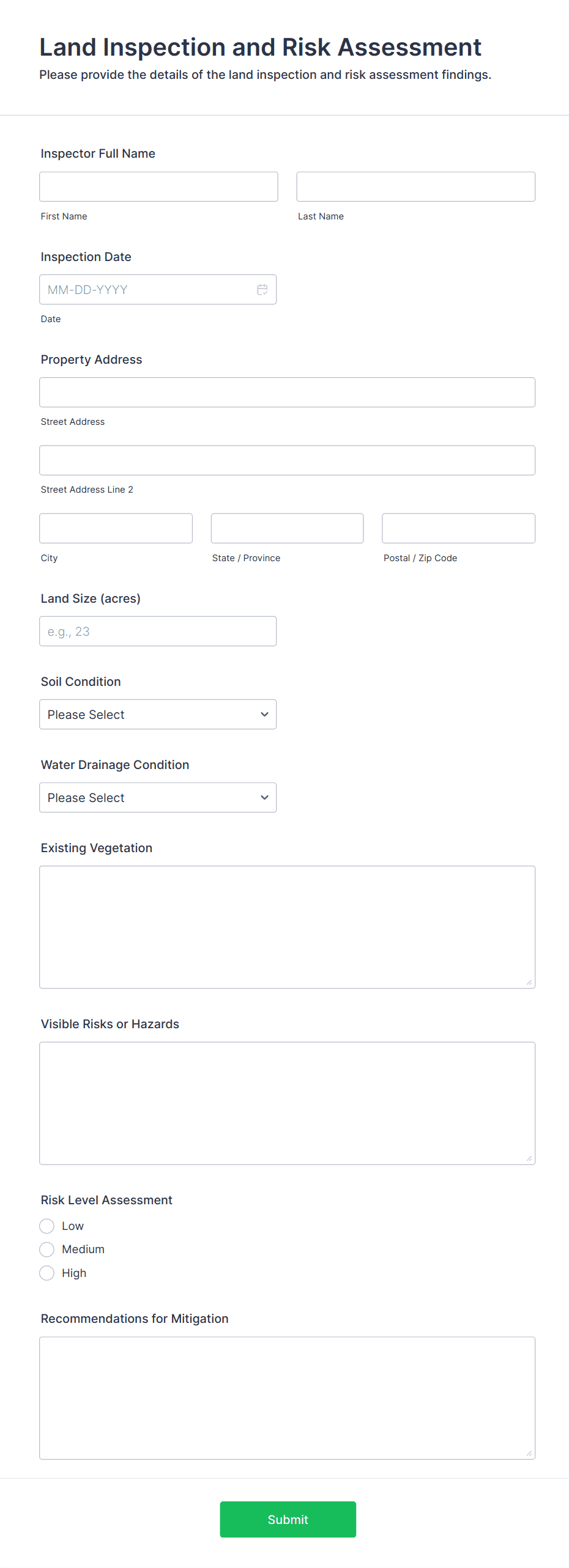Viewport: 569px width, 1568px height.
Task: Select the Low risk level radio button
Action: [x=47, y=1226]
